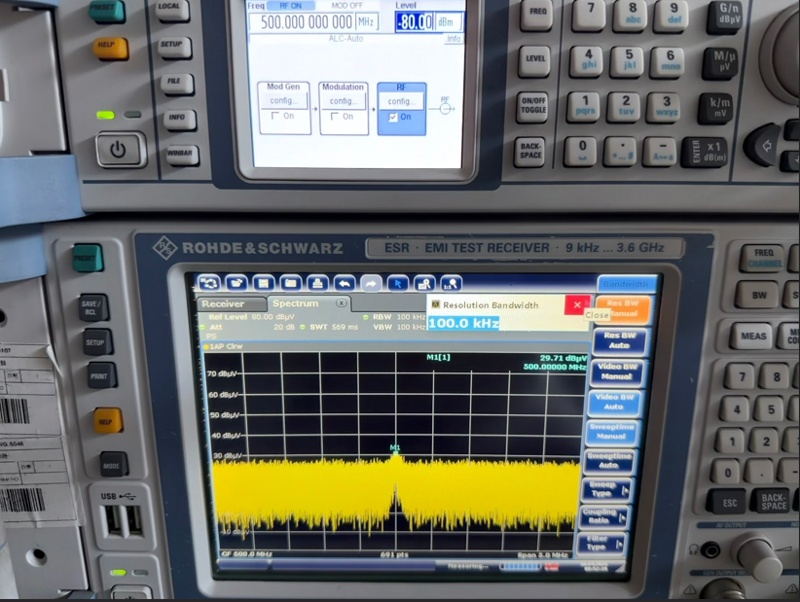Screen dimensions: 800x602
Task: Open the Bandwidth softkey menu header
Action: coord(626,284)
